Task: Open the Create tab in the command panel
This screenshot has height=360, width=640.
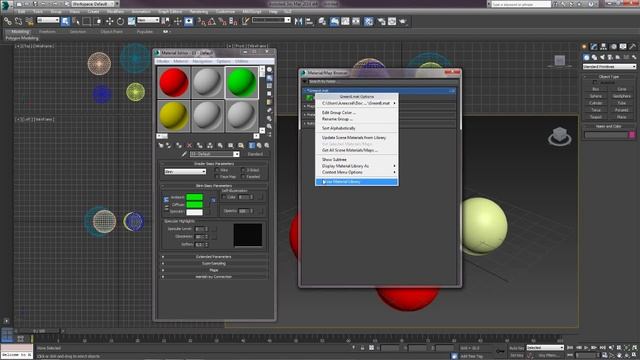Action: [584, 47]
